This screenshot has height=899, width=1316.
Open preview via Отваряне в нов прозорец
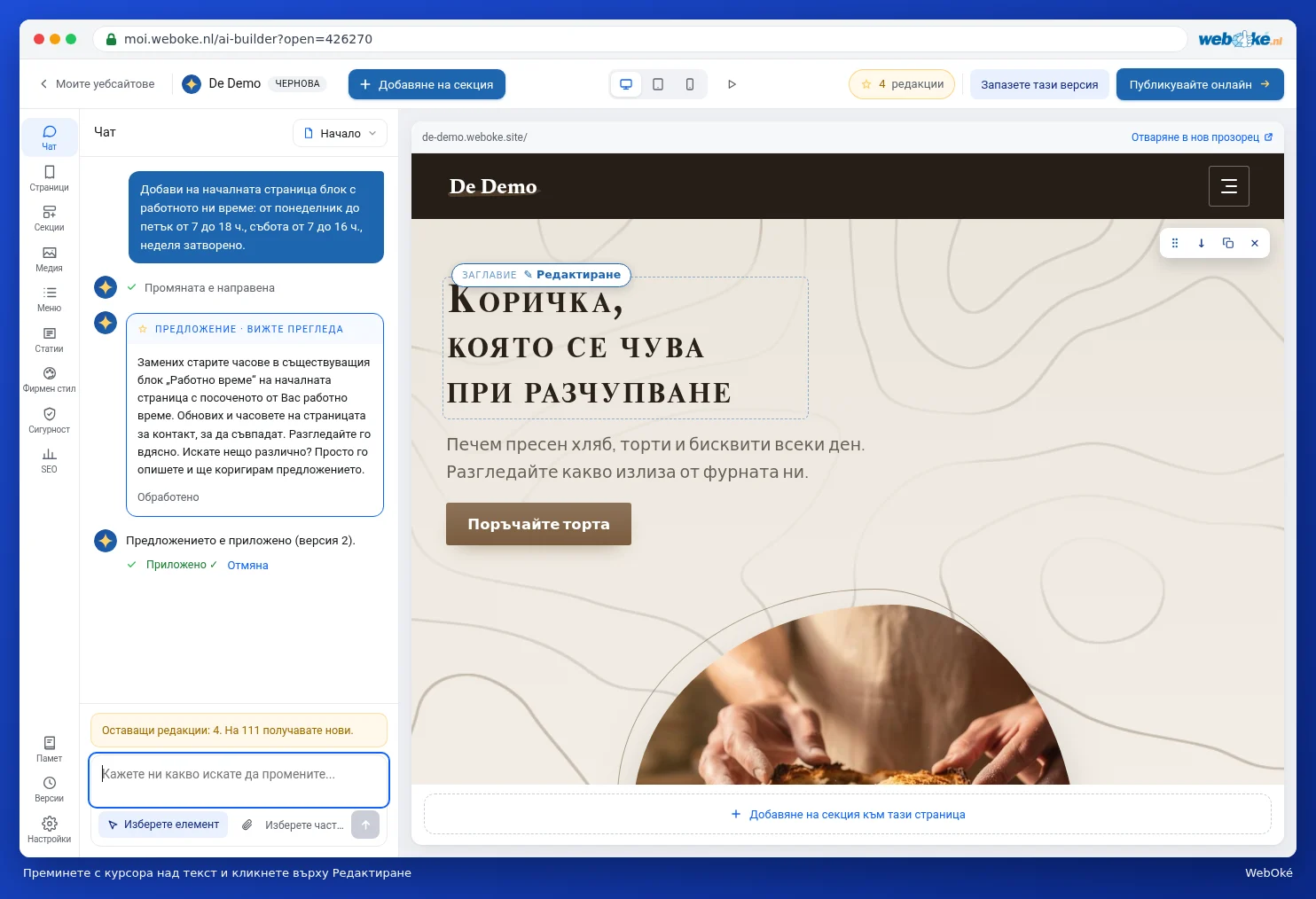[1202, 137]
